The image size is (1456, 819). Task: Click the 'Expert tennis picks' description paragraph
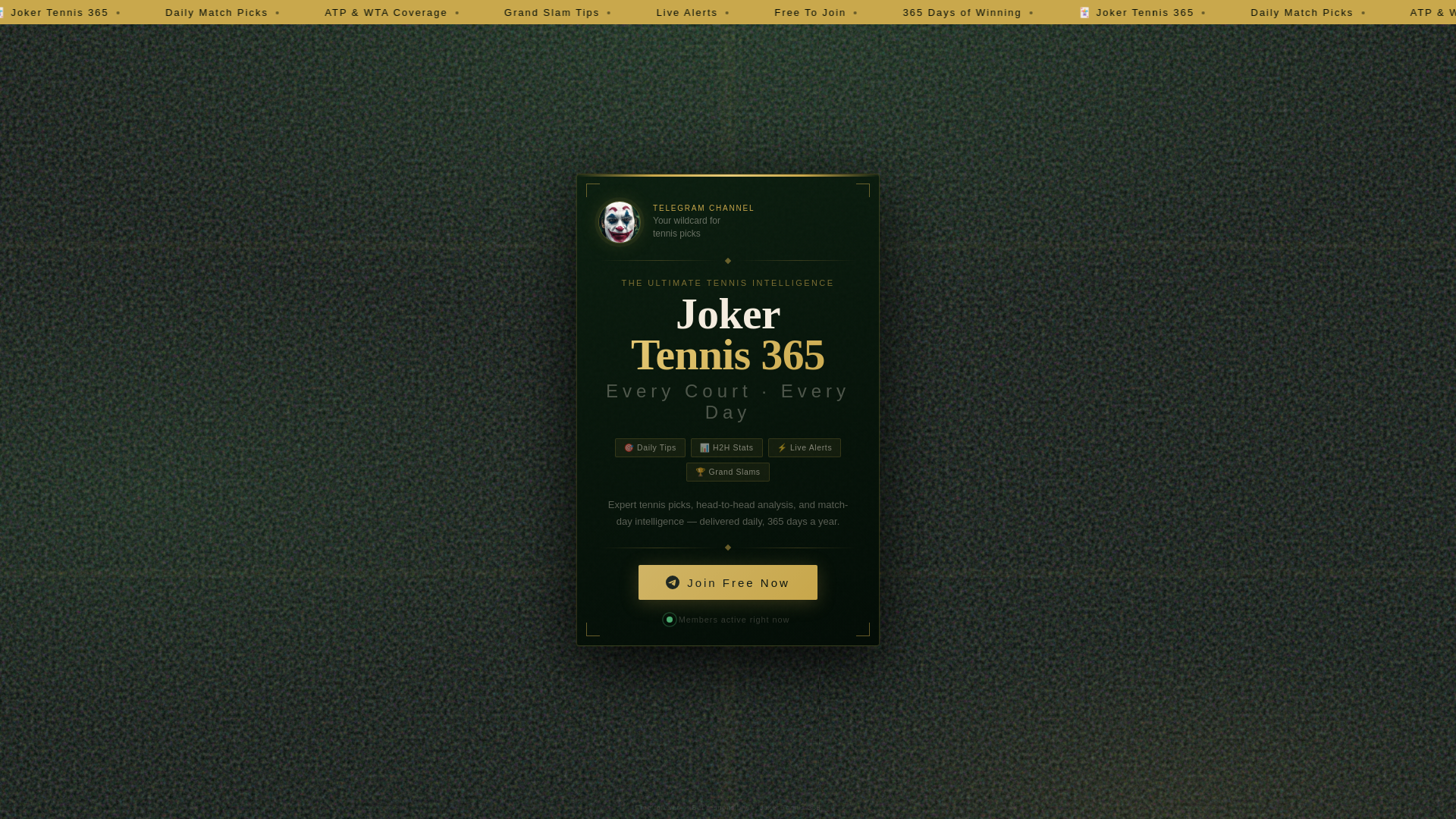point(727,513)
